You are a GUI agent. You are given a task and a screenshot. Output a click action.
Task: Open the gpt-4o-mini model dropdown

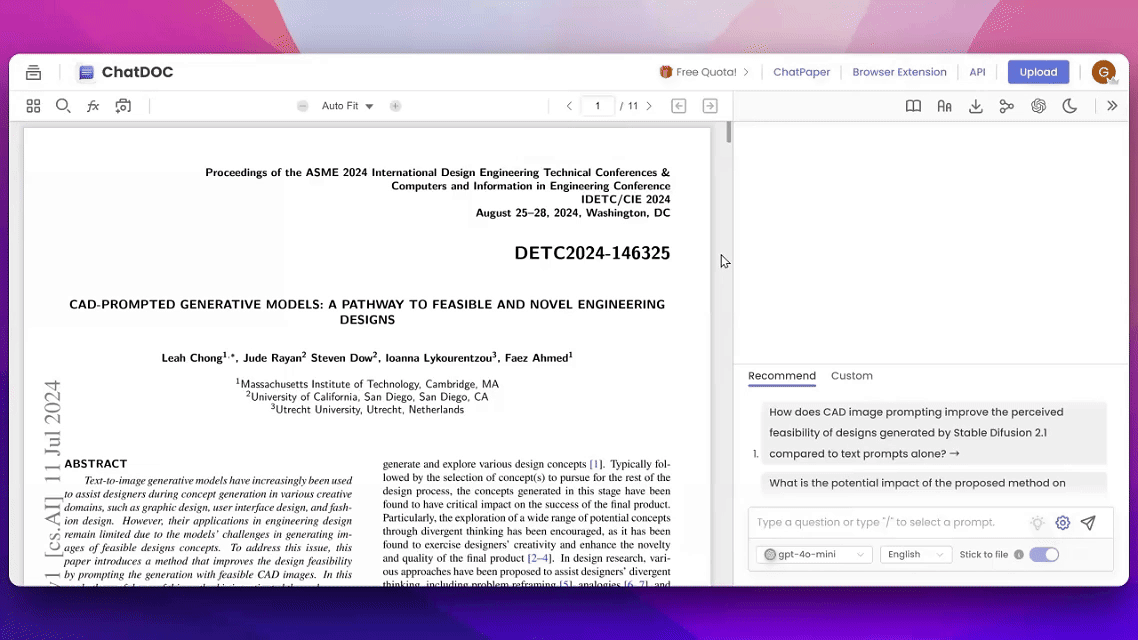click(x=814, y=554)
